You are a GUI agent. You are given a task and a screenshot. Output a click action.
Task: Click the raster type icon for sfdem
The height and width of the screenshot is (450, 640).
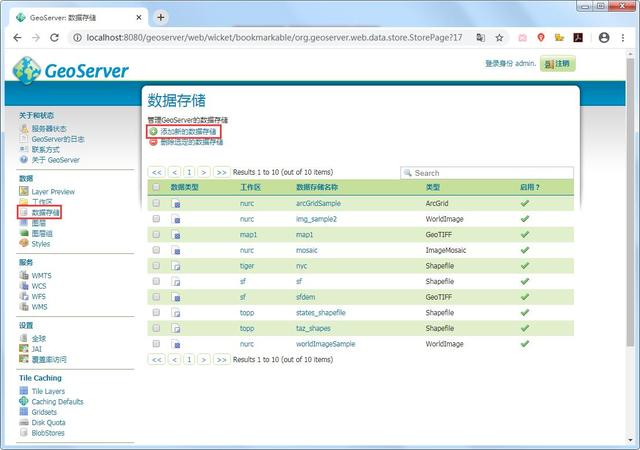[176, 297]
